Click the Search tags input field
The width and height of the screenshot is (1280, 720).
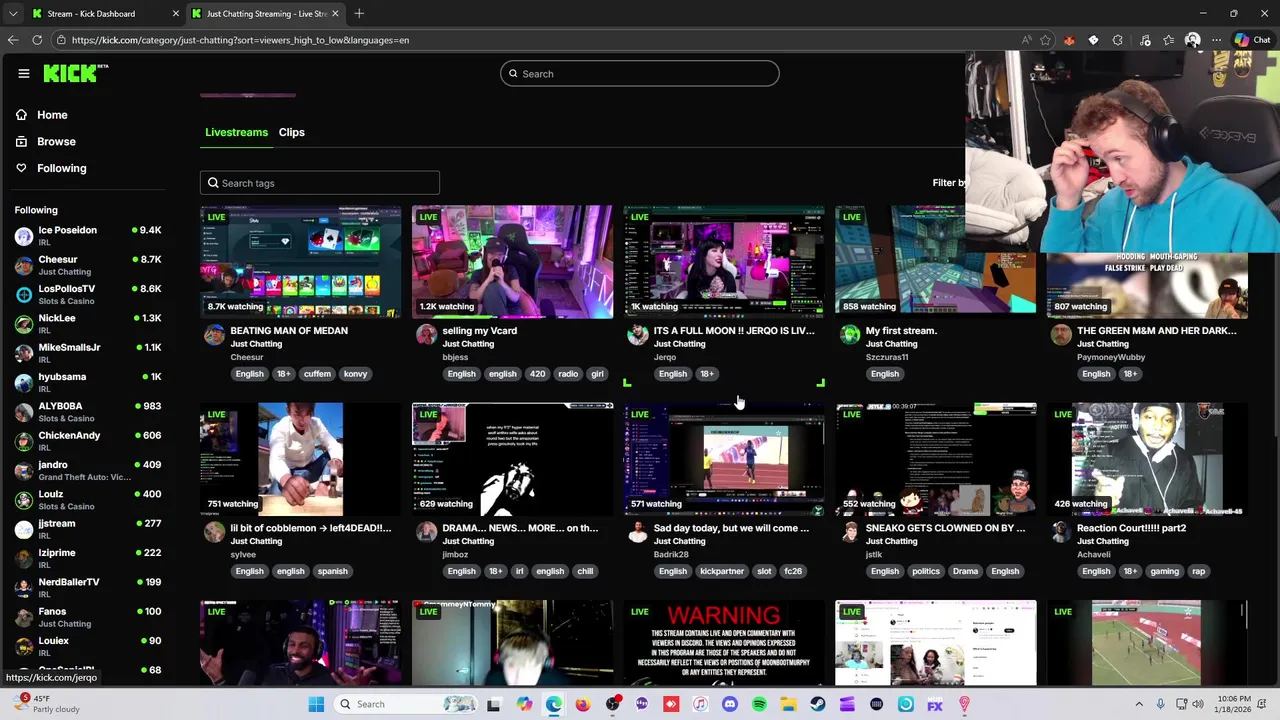(320, 183)
